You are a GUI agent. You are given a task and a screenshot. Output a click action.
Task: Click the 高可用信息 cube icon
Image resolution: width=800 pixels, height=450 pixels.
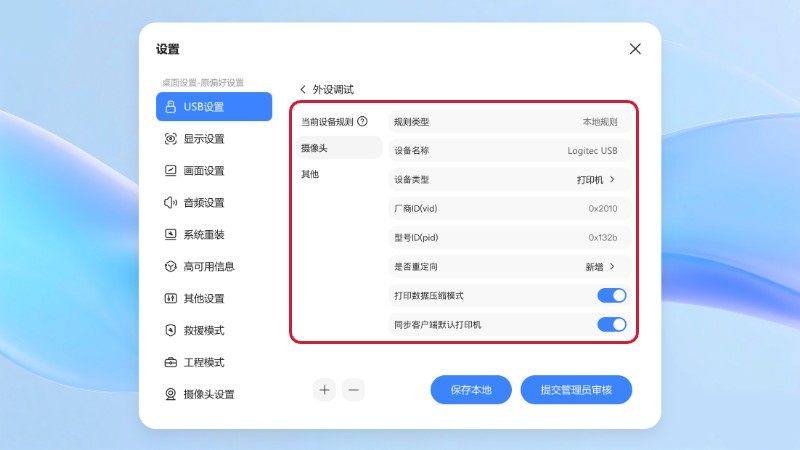click(x=170, y=266)
